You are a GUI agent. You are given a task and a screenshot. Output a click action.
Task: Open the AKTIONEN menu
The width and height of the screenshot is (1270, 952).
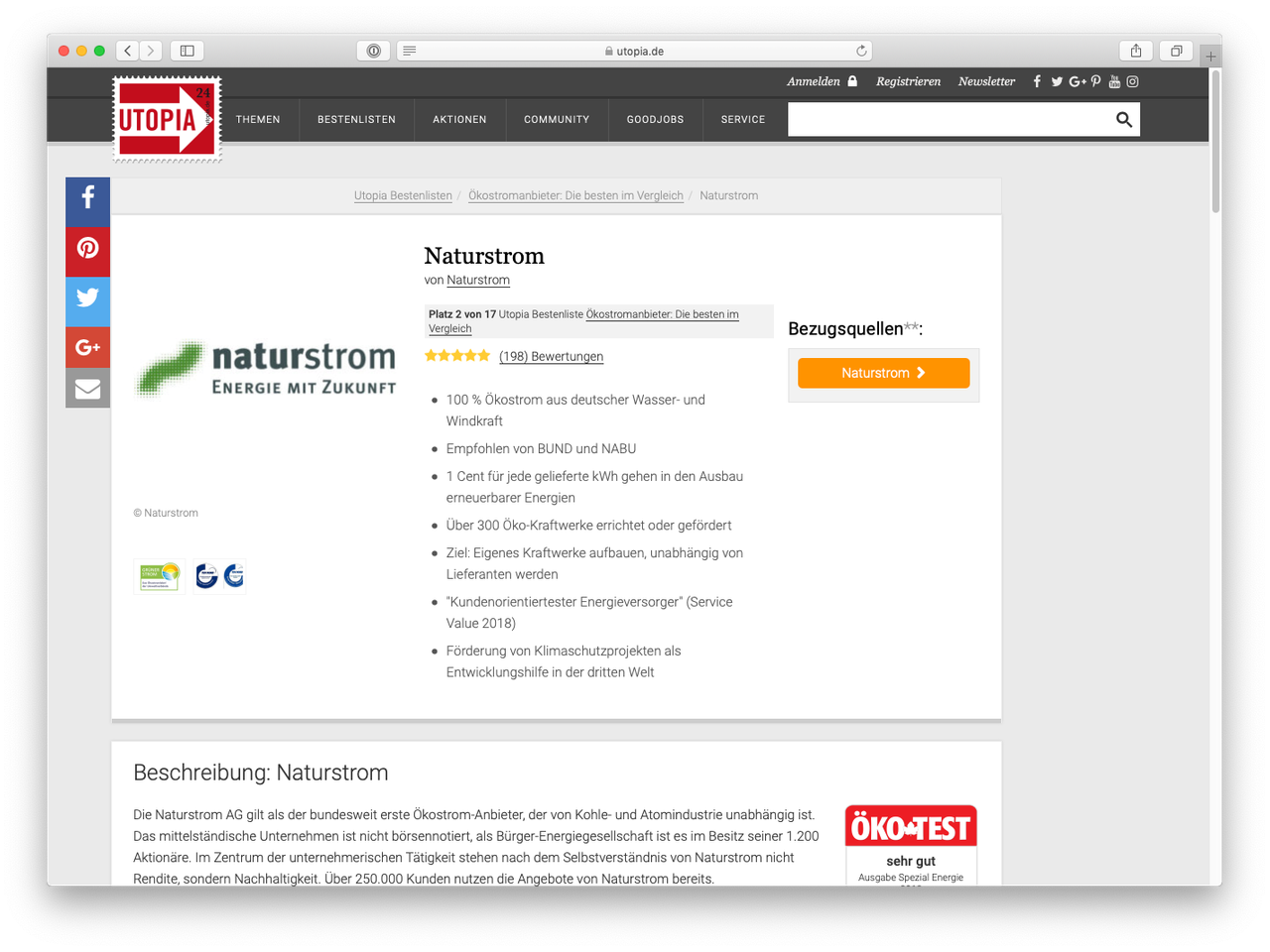coord(459,119)
